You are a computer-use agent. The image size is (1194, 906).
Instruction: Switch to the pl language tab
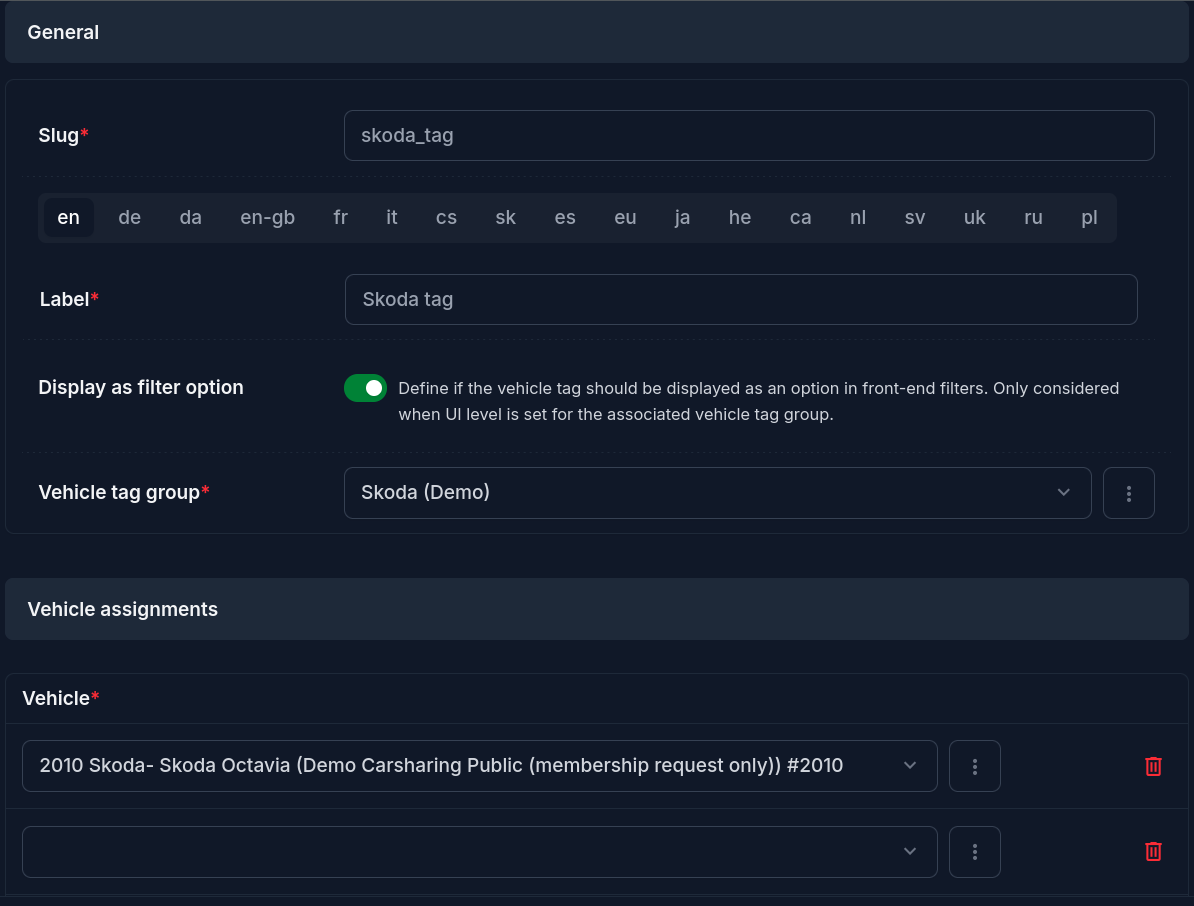tap(1089, 218)
